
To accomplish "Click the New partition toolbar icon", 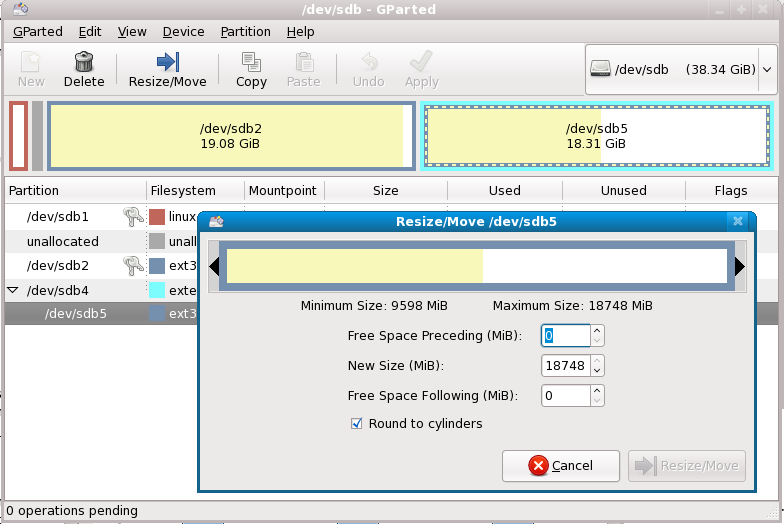I will click(x=30, y=62).
